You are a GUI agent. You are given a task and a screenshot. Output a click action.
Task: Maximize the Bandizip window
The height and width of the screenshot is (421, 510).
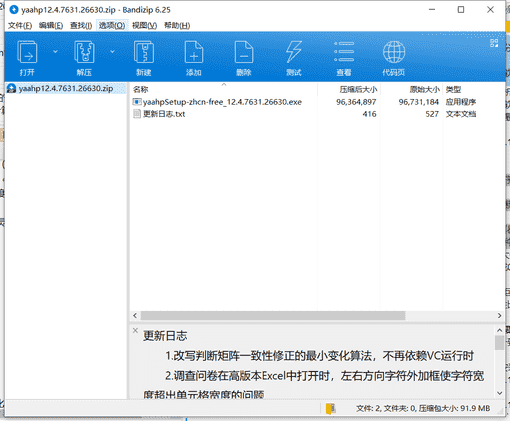tap(461, 10)
